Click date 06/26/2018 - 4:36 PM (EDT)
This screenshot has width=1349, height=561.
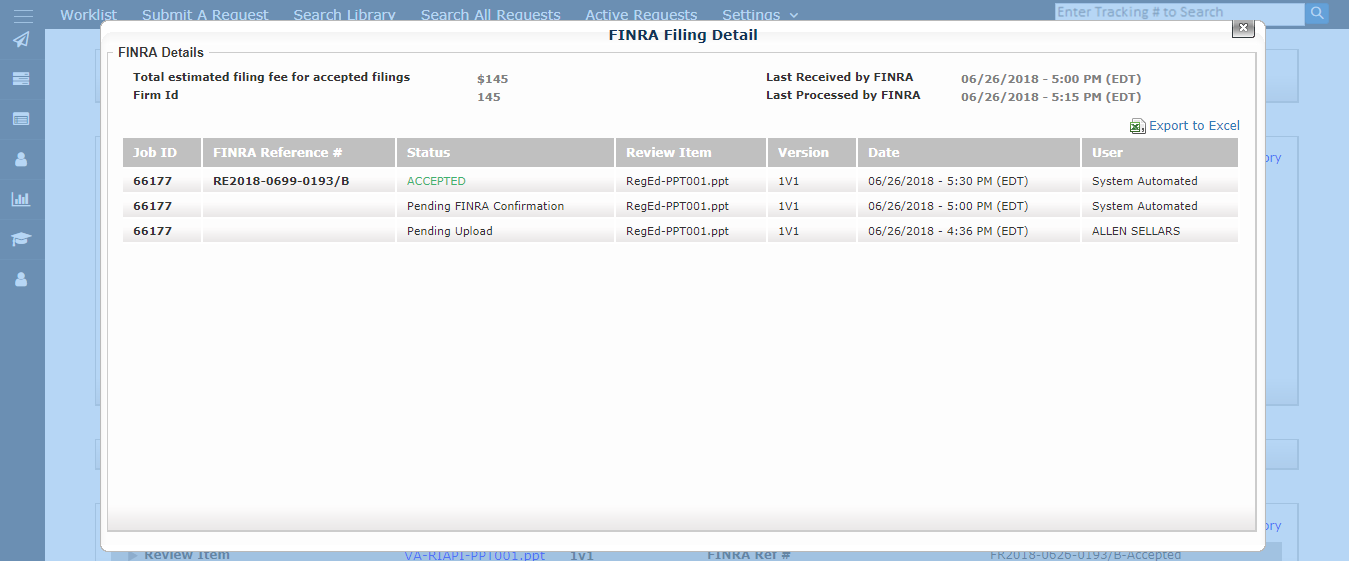click(x=948, y=231)
